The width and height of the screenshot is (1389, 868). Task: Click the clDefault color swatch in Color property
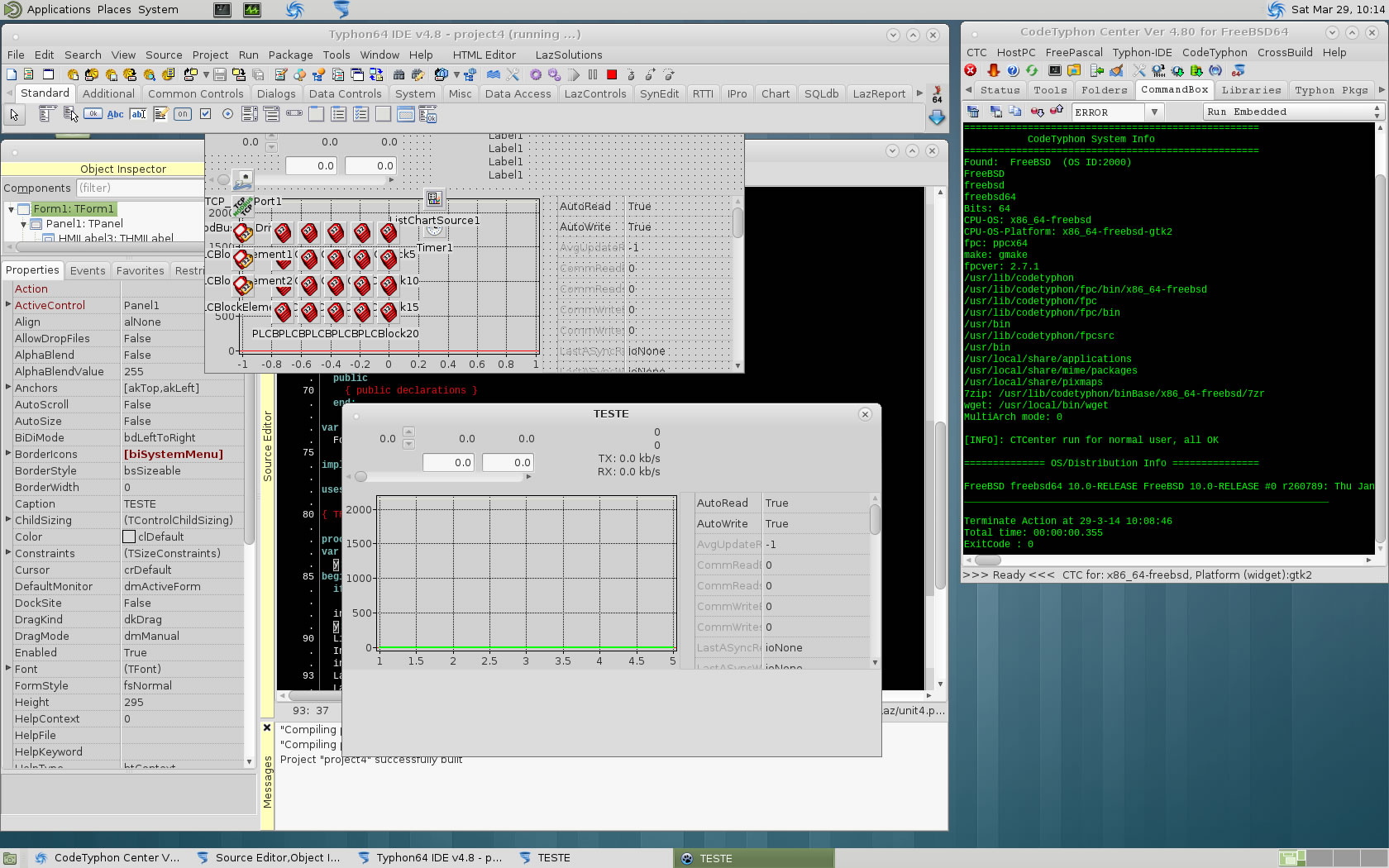point(129,537)
